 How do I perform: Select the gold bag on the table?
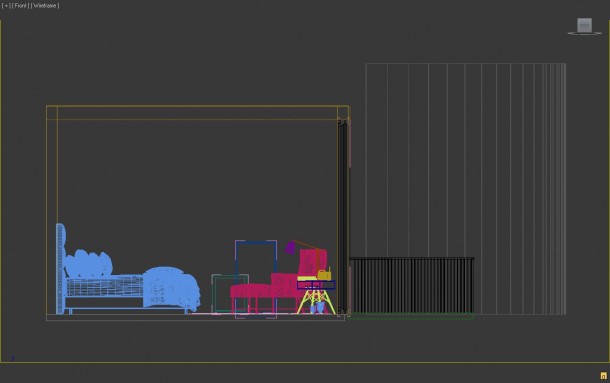[324, 274]
